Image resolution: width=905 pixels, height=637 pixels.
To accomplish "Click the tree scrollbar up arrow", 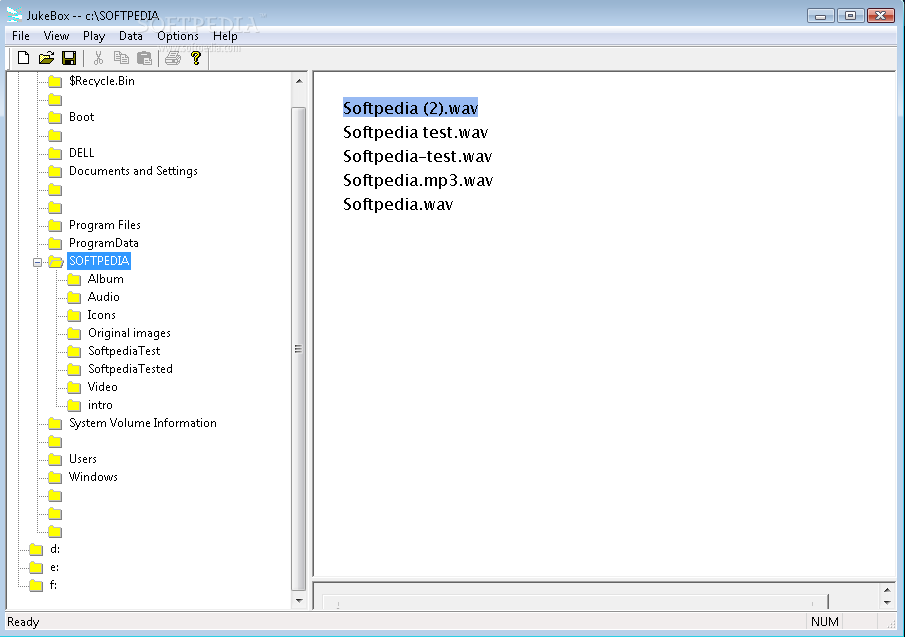I will pyautogui.click(x=299, y=81).
